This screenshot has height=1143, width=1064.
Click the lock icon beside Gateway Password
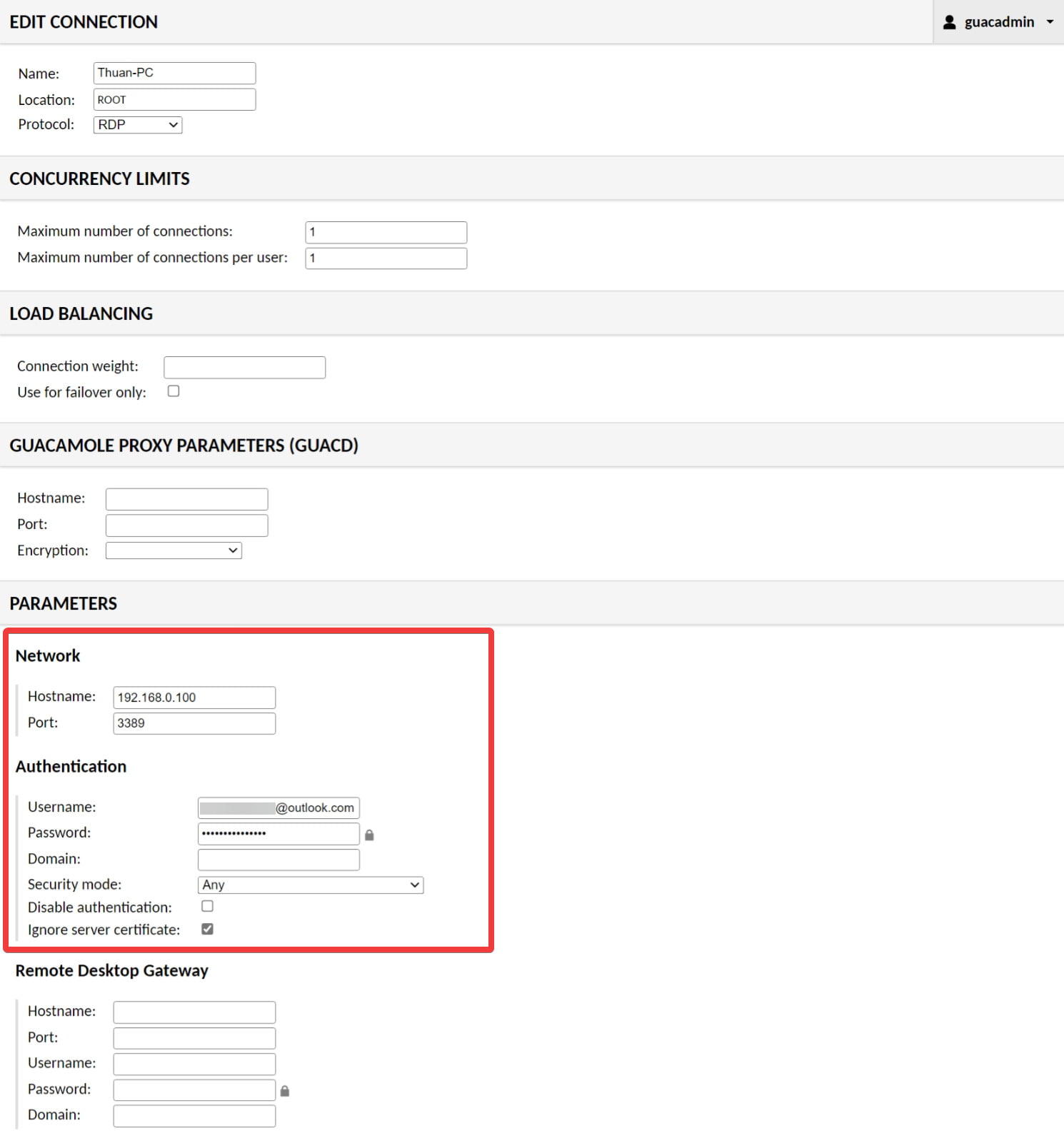285,1091
